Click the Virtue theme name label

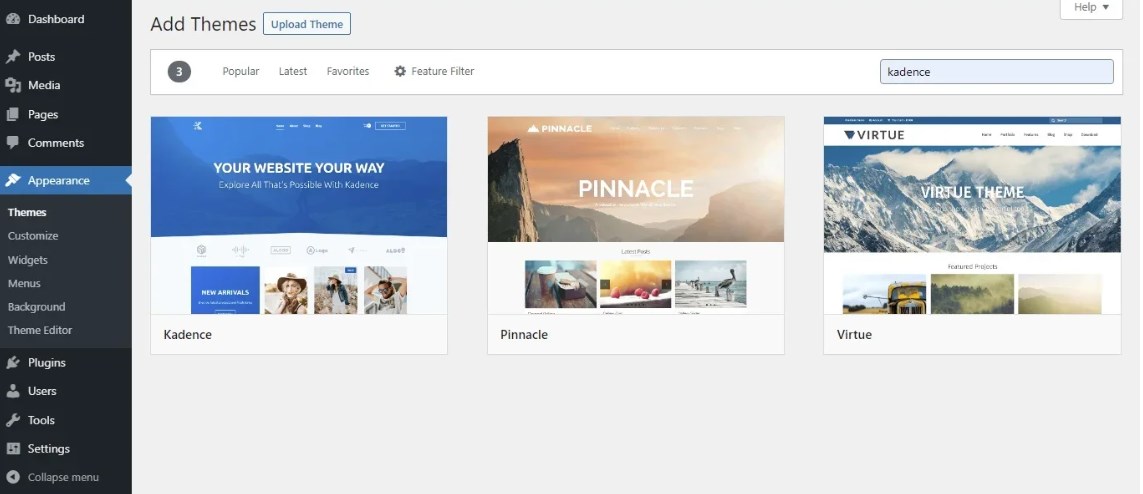pyautogui.click(x=854, y=334)
